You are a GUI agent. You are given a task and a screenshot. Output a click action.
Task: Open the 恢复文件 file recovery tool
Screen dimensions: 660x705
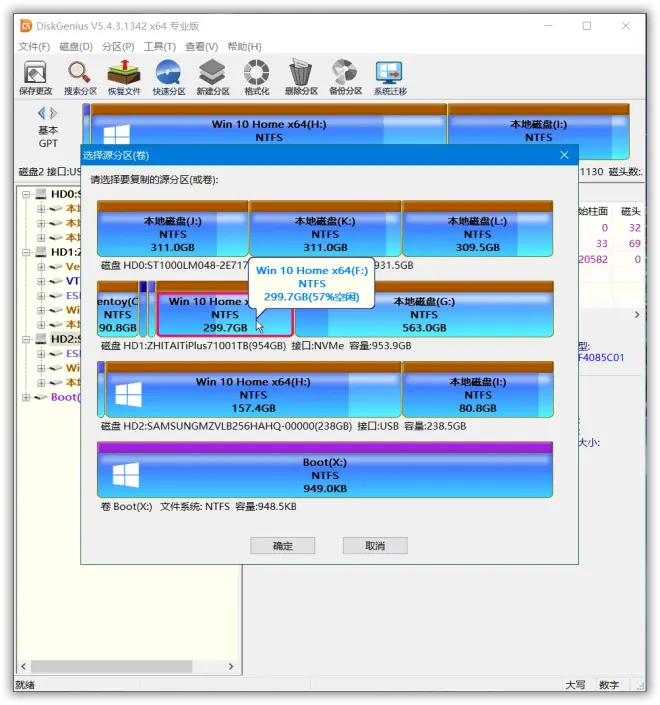(x=124, y=78)
